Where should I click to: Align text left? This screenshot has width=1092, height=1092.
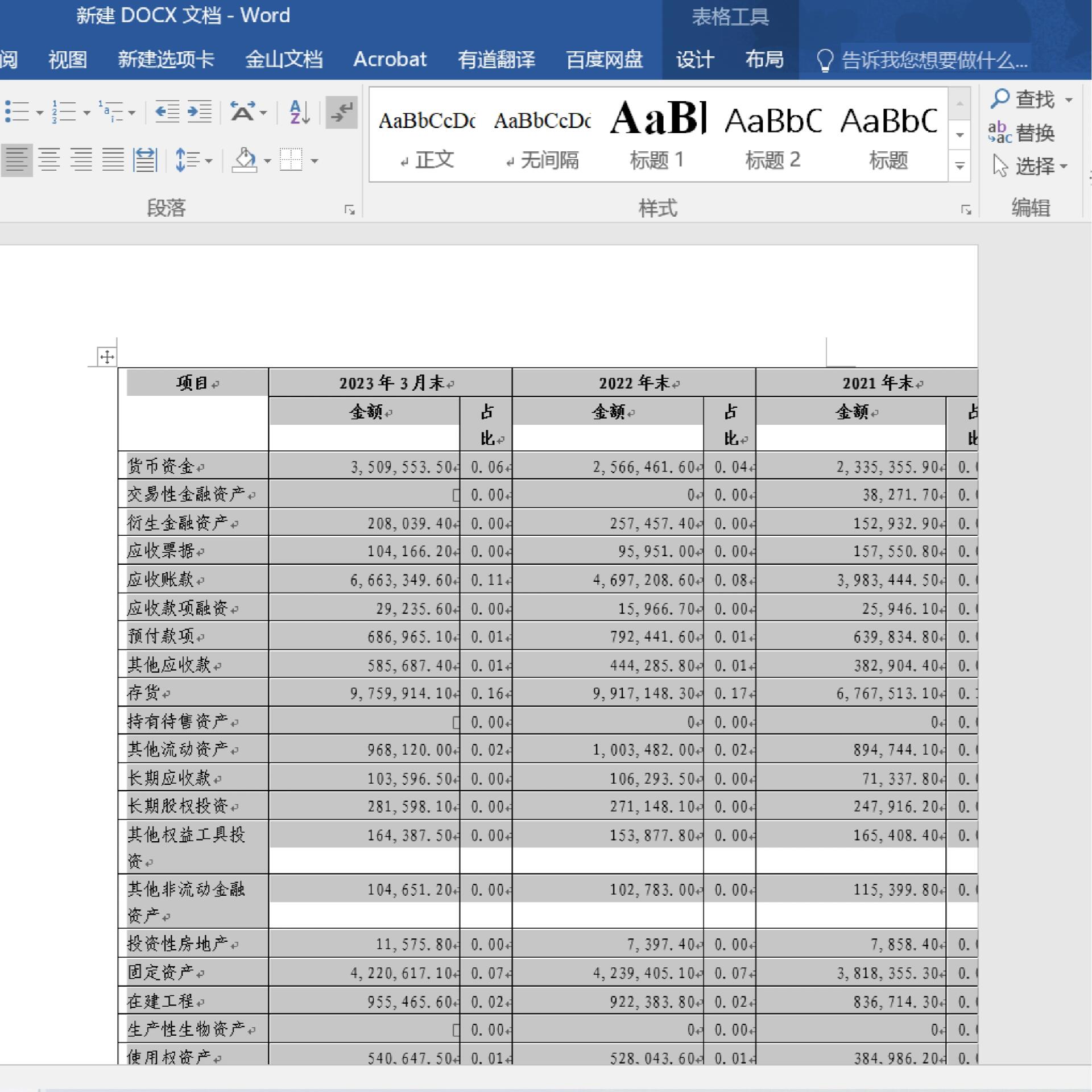tap(16, 160)
